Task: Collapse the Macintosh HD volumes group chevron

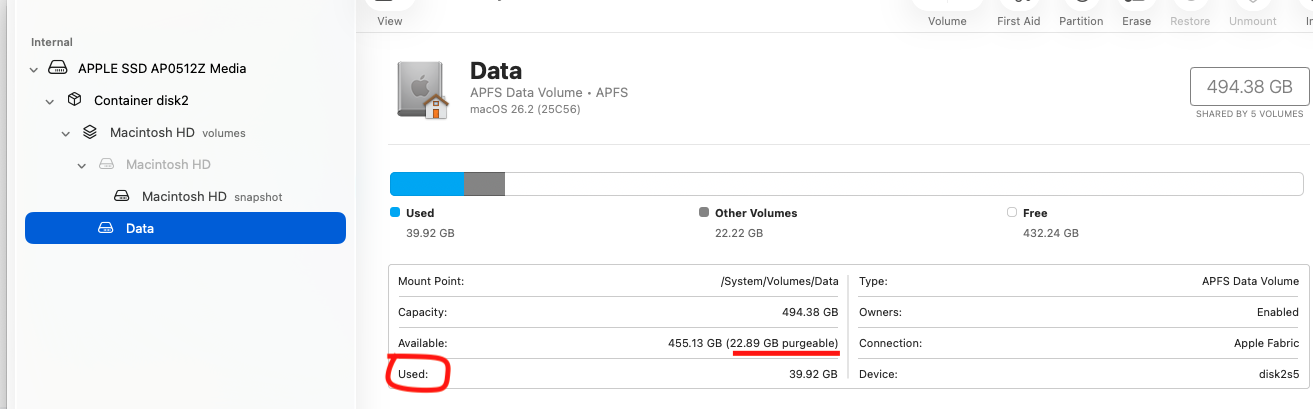Action: click(x=66, y=133)
